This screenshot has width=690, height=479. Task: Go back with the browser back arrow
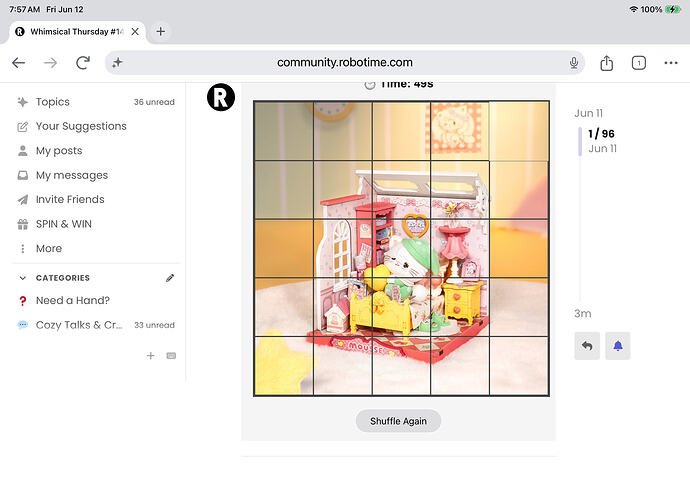tap(18, 63)
